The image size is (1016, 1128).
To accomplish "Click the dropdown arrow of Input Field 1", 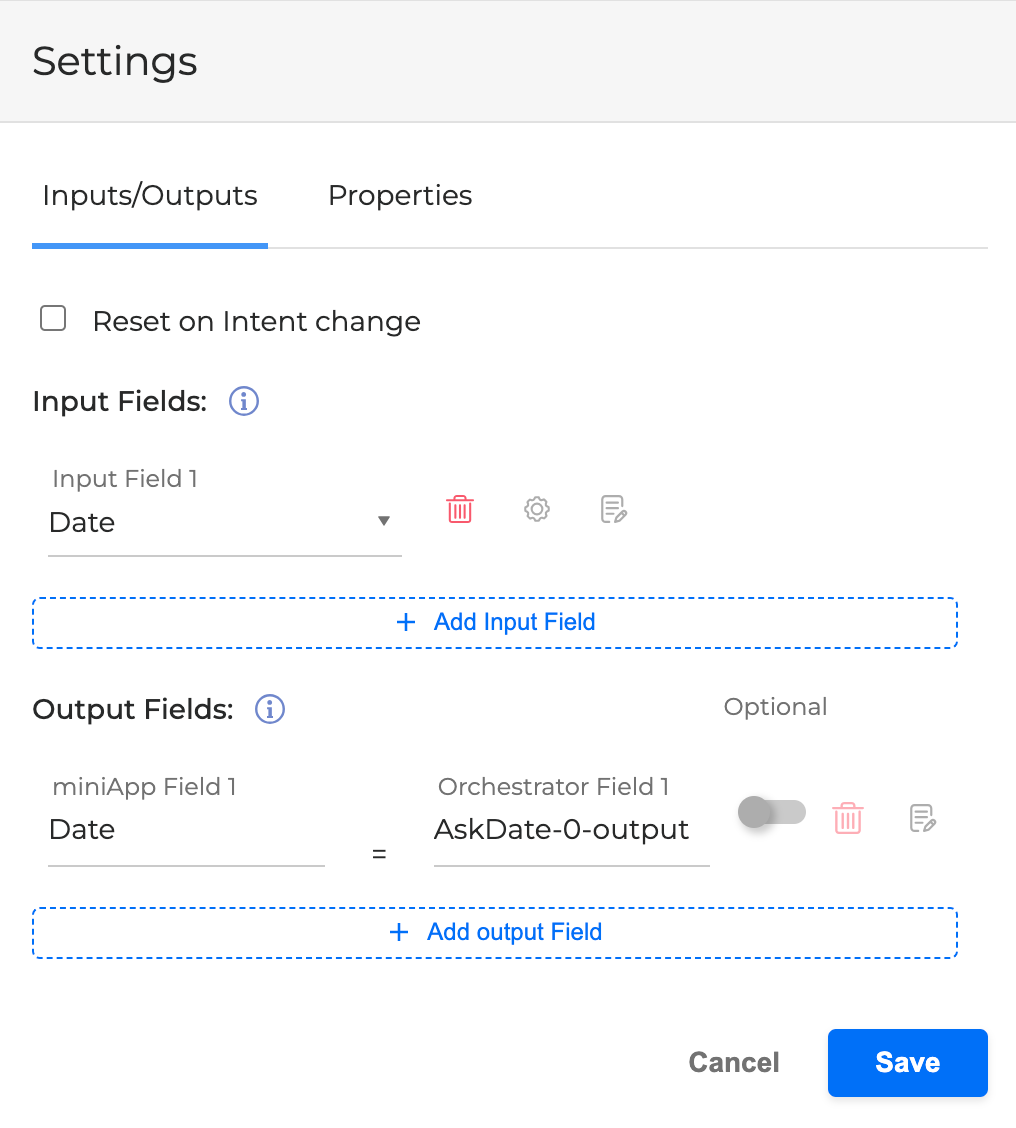I will pyautogui.click(x=383, y=521).
